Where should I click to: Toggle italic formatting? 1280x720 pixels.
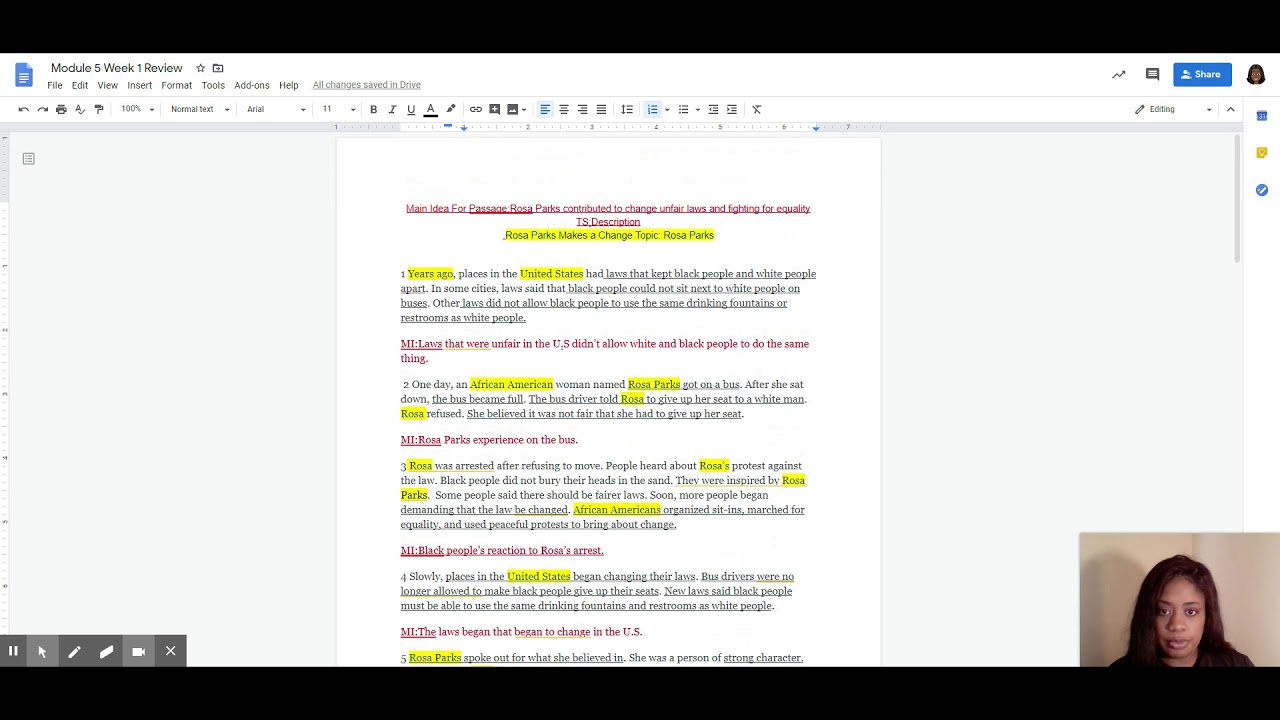[x=392, y=109]
